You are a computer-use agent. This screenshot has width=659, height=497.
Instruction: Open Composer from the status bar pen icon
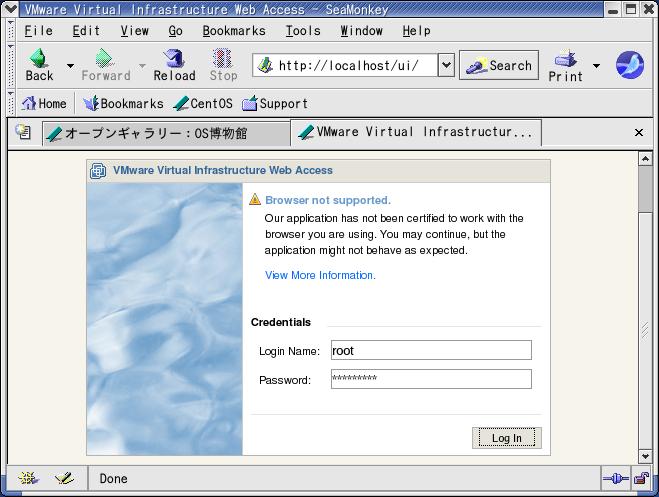coord(64,478)
